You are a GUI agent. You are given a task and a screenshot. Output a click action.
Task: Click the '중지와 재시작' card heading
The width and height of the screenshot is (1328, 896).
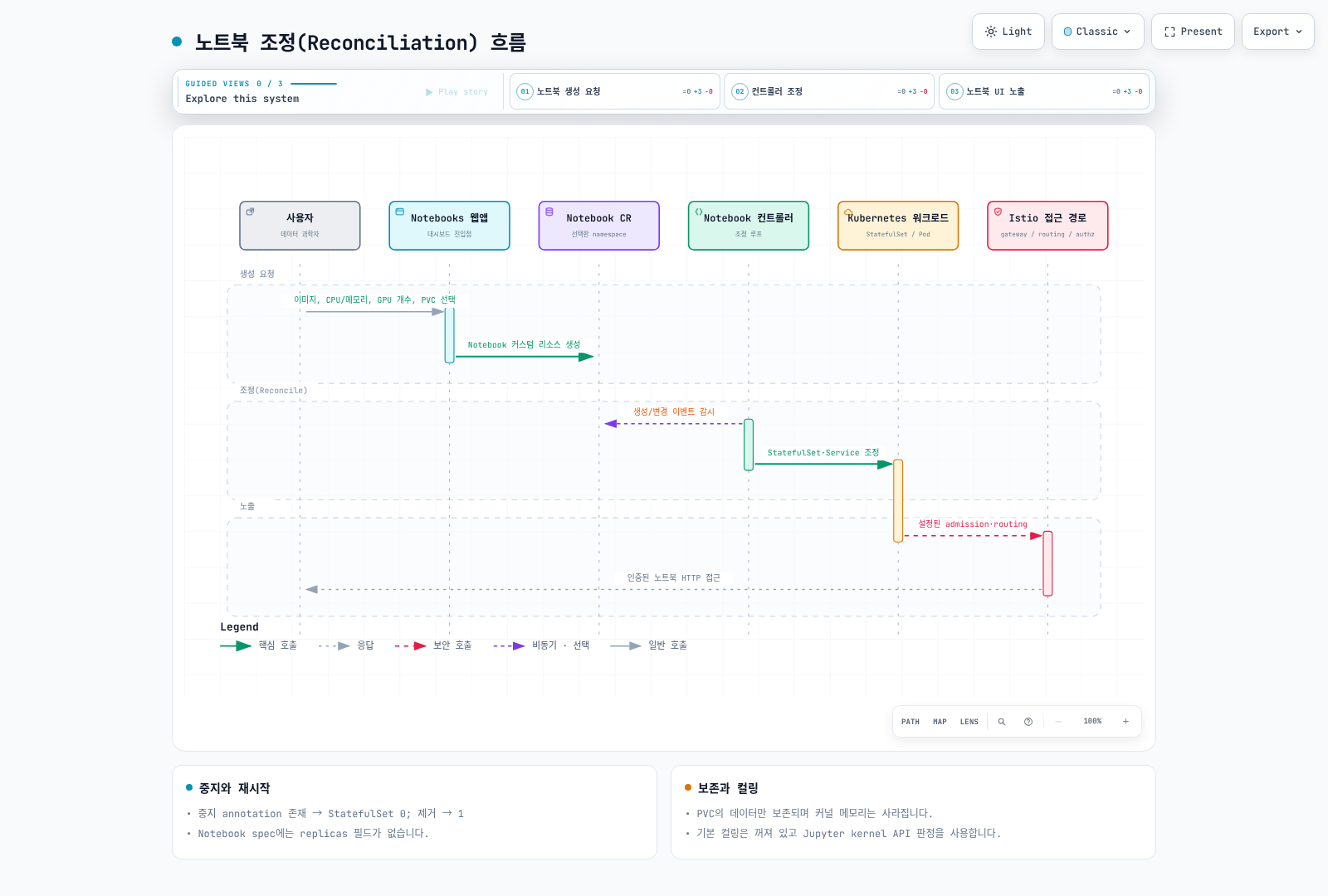click(x=234, y=788)
